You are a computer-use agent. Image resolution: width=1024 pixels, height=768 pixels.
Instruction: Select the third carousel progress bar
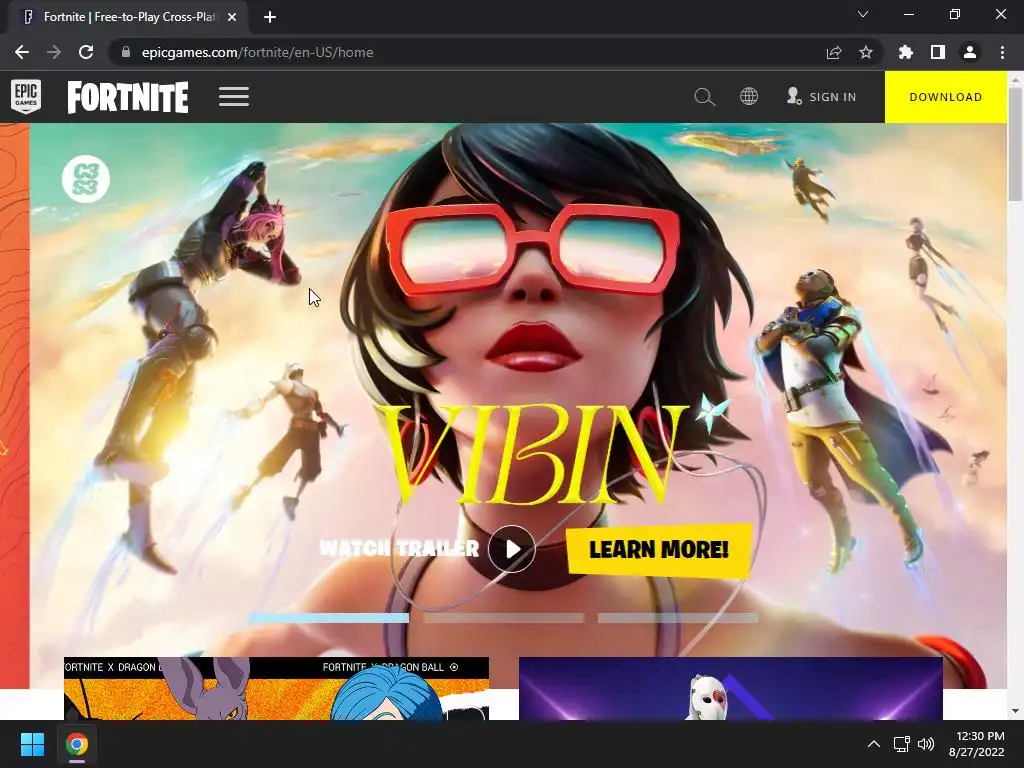click(x=678, y=618)
